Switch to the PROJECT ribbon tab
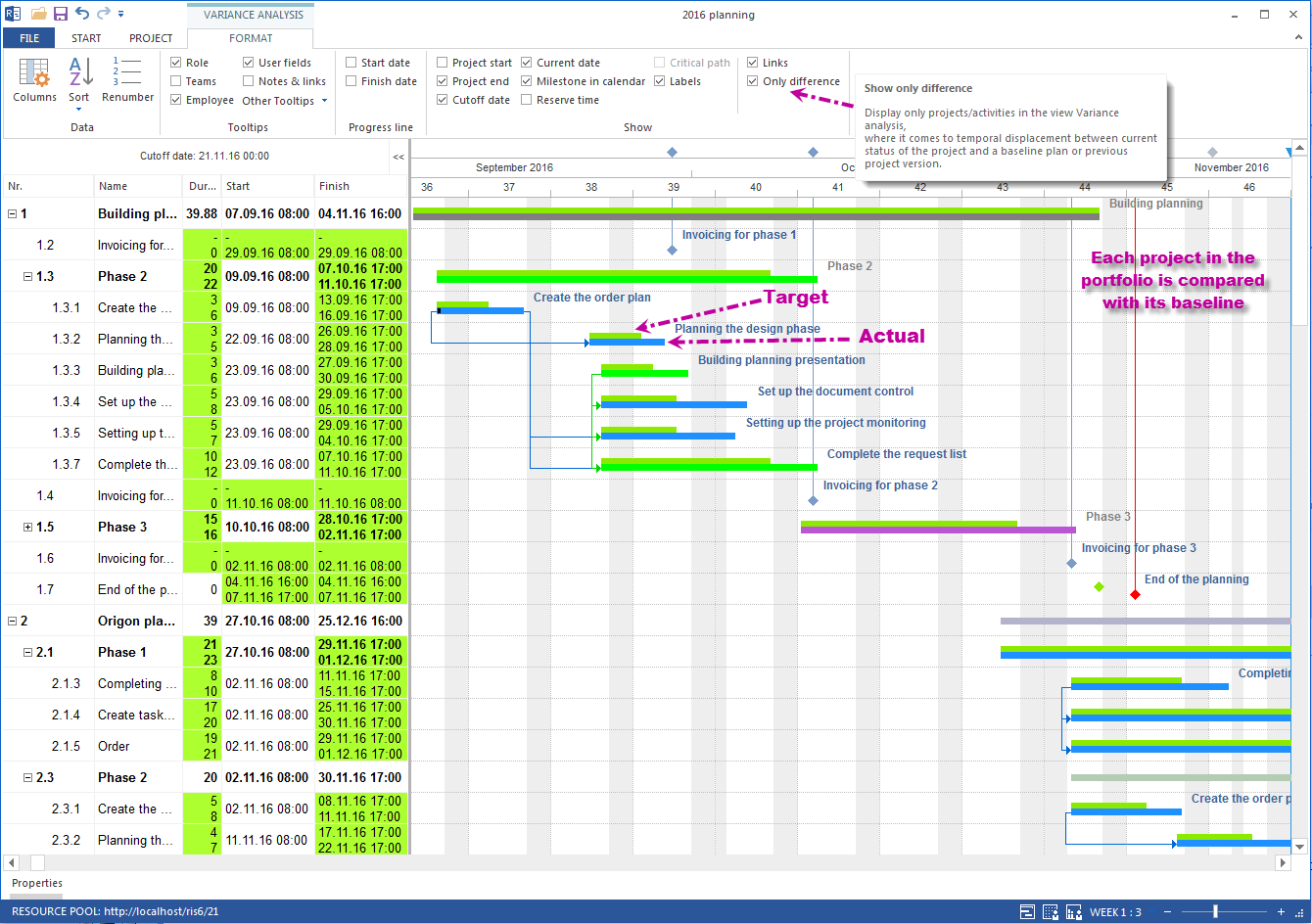 click(x=151, y=38)
